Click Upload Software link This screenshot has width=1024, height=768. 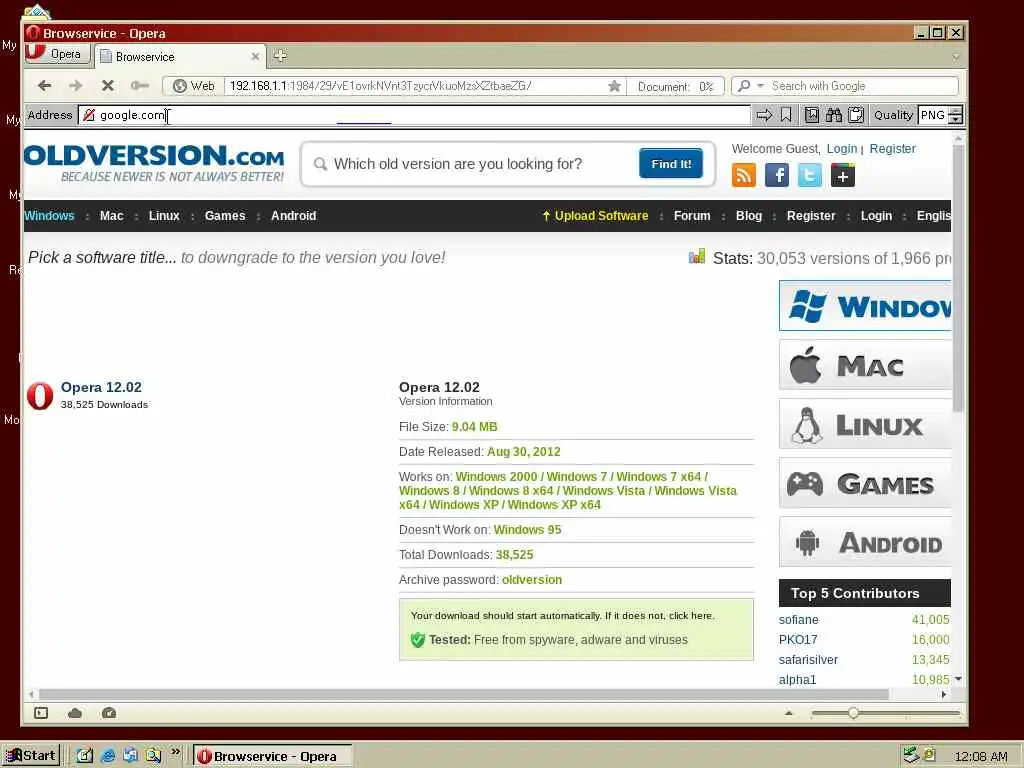click(595, 216)
